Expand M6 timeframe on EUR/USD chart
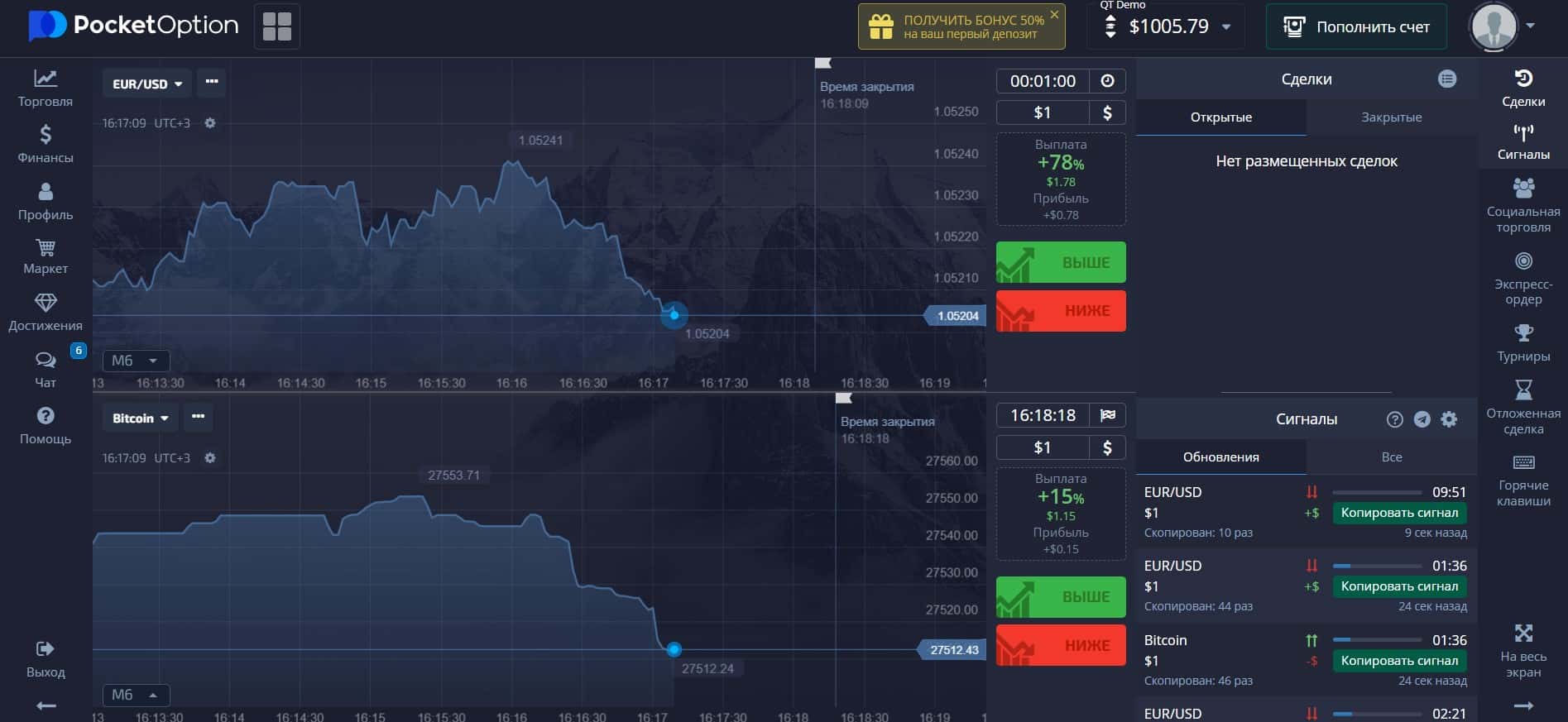 (x=137, y=361)
